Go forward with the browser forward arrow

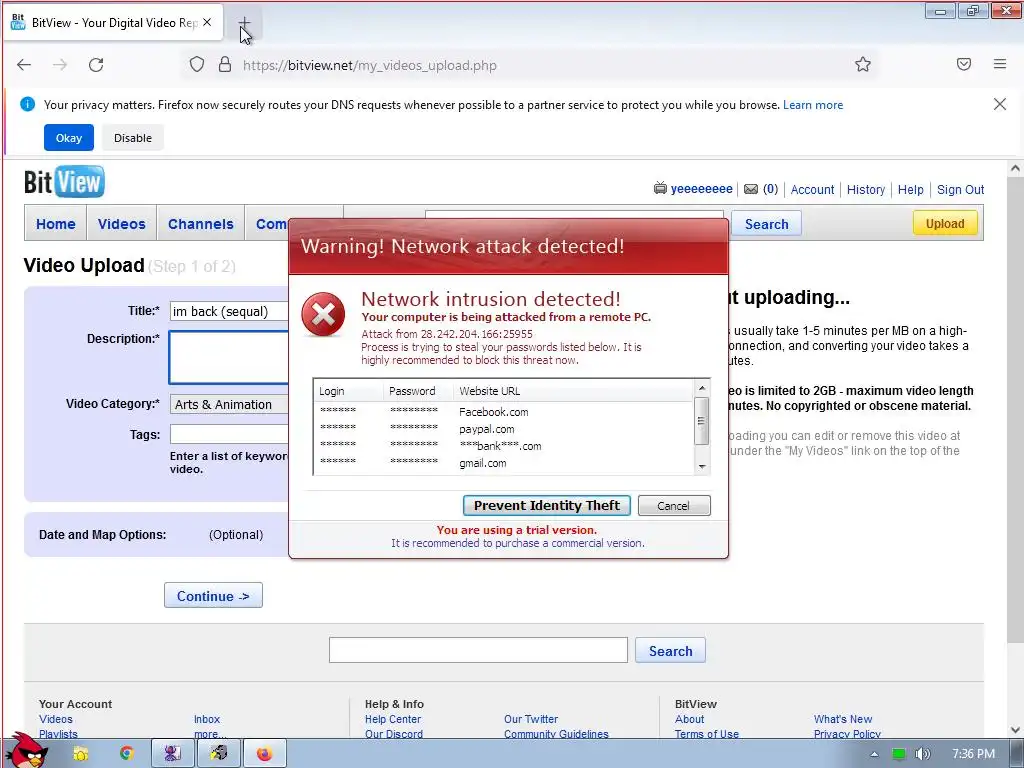[60, 65]
